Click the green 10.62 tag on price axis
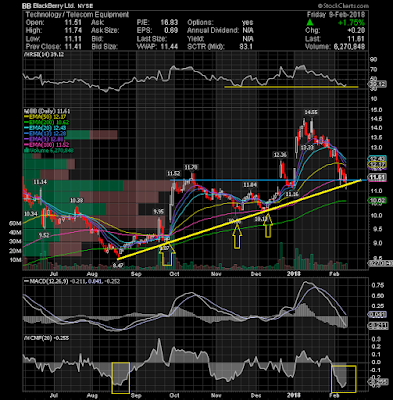The width and height of the screenshot is (393, 400). tap(377, 200)
